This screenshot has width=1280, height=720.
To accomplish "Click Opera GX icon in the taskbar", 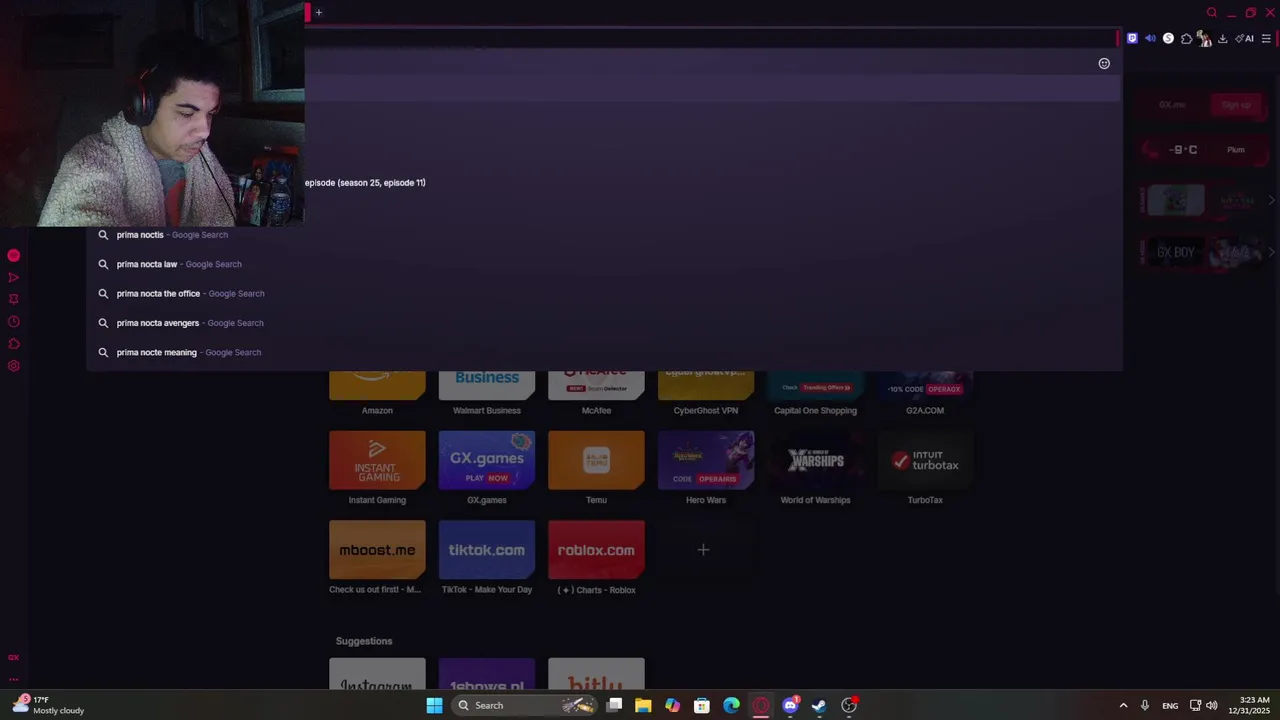I will coord(761,705).
